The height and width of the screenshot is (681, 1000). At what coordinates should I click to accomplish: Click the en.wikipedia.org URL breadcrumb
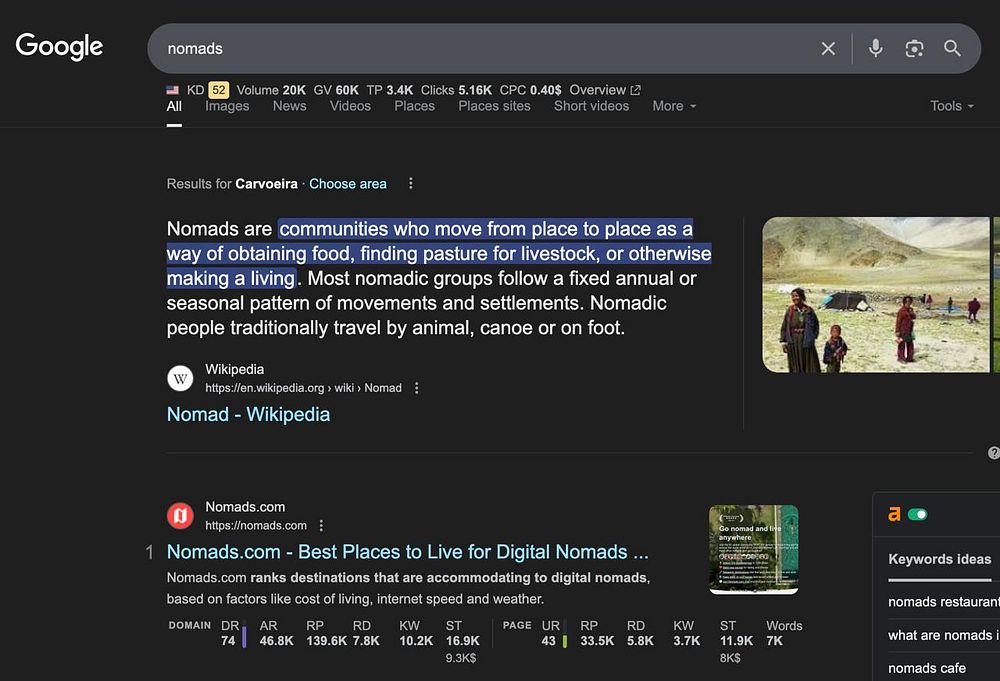304,388
